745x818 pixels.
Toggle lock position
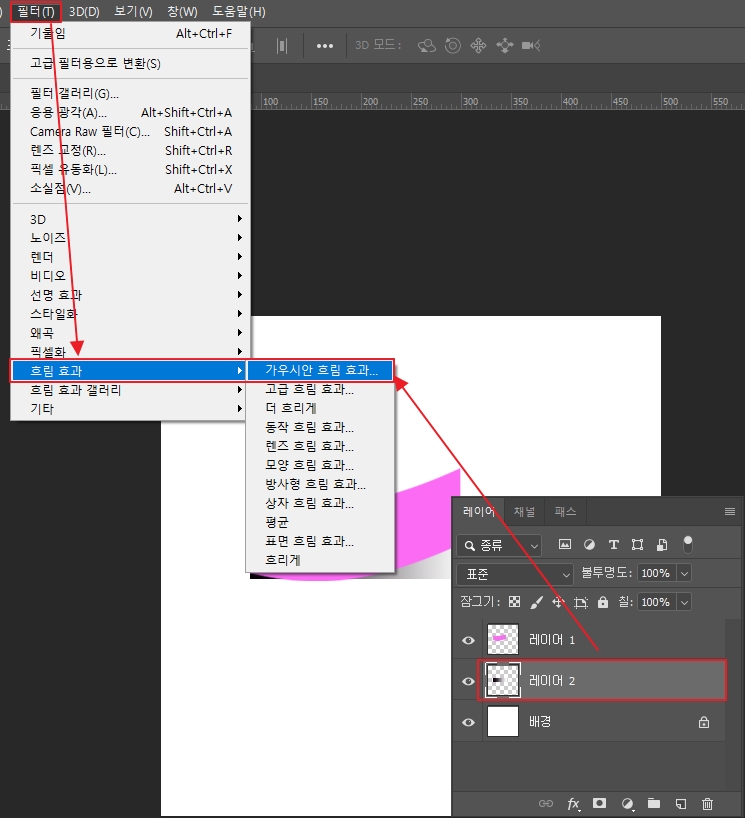click(x=558, y=602)
